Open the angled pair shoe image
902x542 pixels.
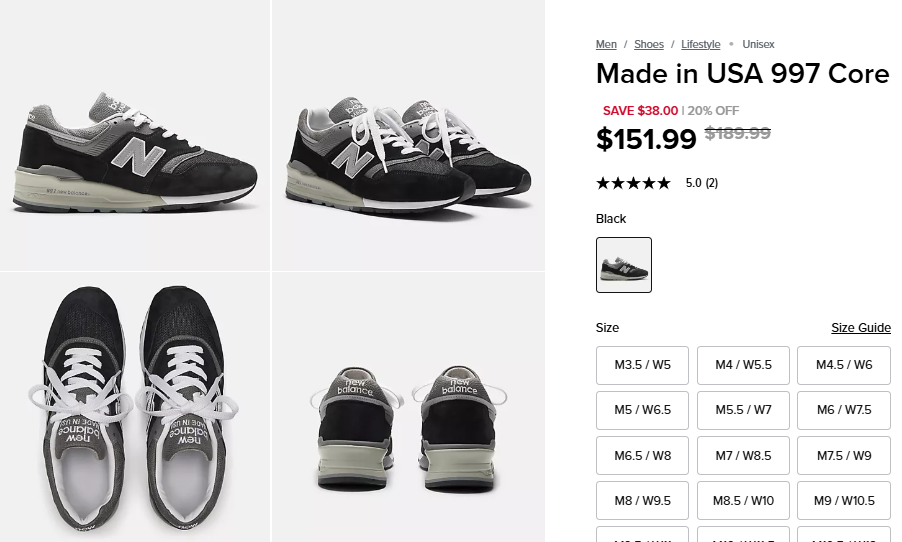click(408, 135)
